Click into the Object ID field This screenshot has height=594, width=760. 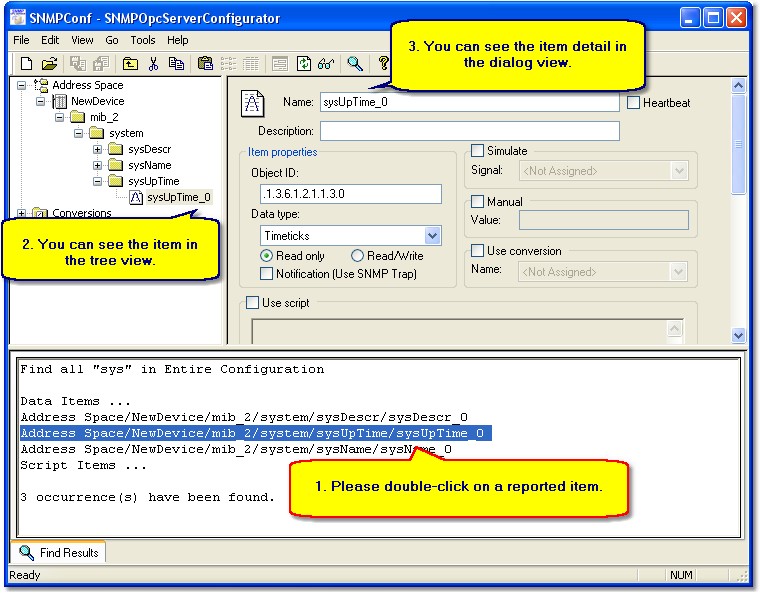351,194
